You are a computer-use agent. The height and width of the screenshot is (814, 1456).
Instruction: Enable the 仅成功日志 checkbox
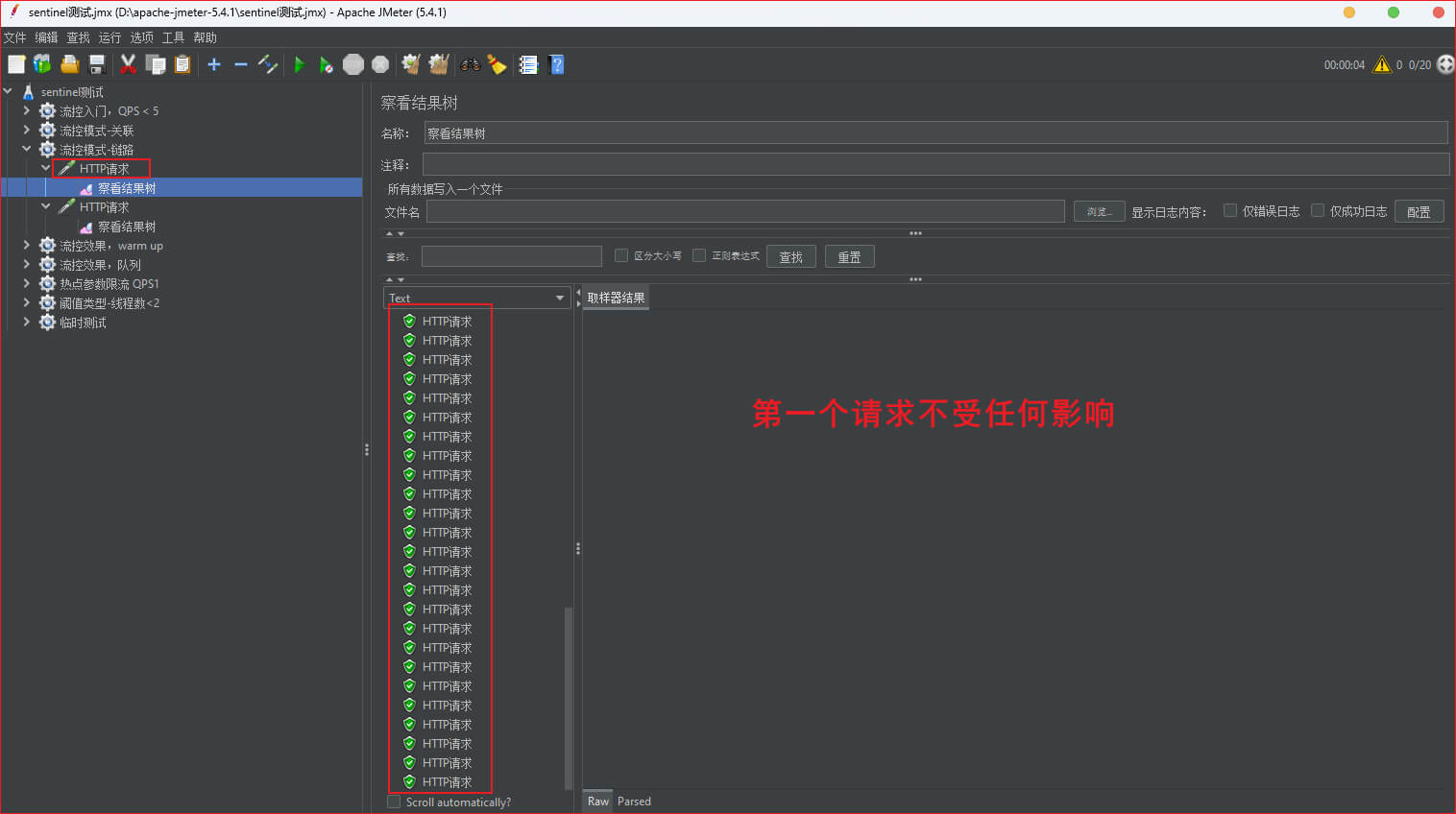(x=1318, y=210)
